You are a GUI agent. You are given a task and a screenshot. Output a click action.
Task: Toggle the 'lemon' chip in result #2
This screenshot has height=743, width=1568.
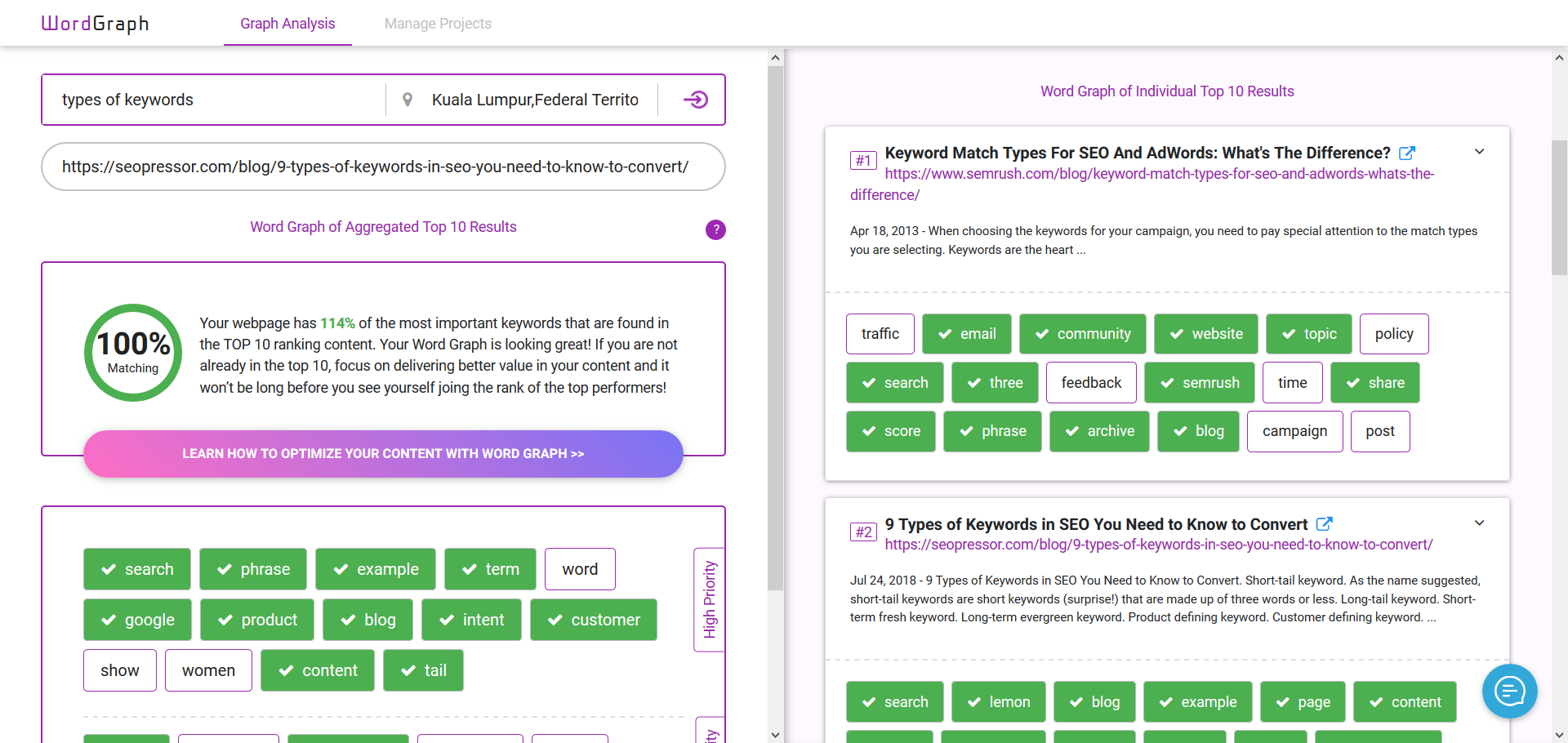tap(999, 702)
